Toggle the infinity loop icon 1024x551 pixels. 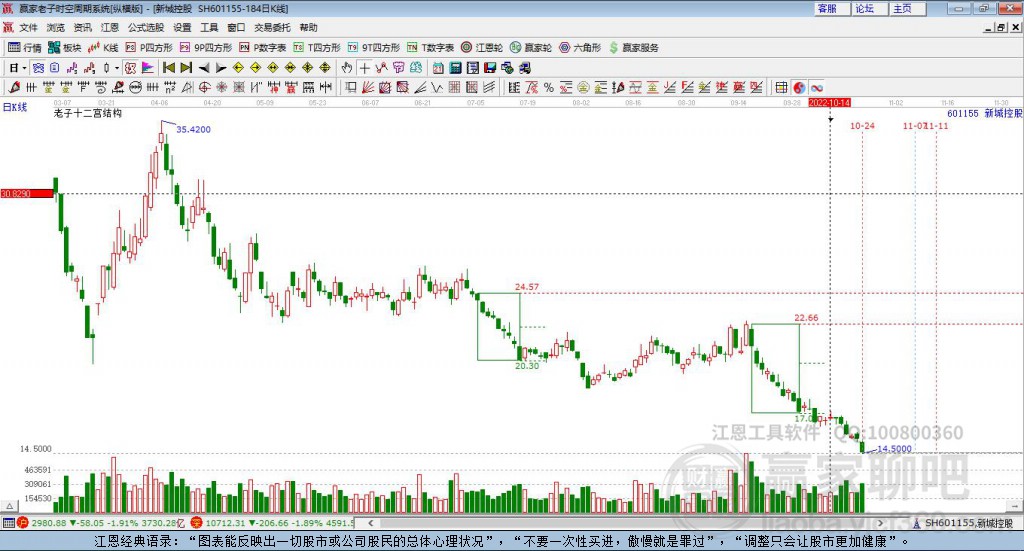pyautogui.click(x=816, y=87)
